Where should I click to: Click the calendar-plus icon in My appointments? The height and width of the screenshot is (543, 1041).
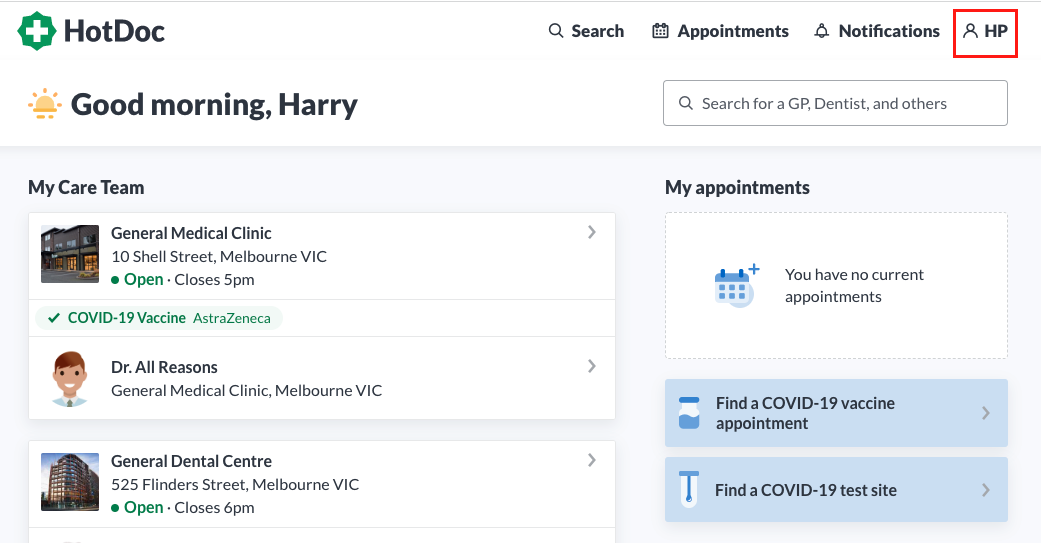click(x=736, y=285)
